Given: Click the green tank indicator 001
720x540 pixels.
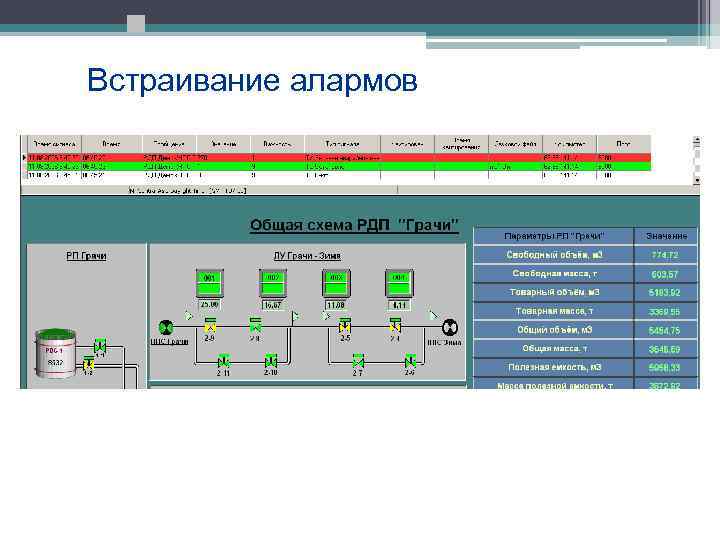Looking at the screenshot, I should coord(209,283).
